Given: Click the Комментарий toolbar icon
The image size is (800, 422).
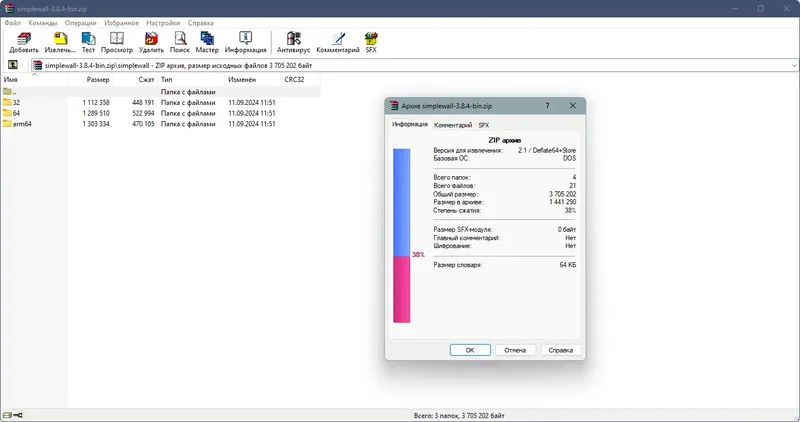Looking at the screenshot, I should [x=338, y=39].
